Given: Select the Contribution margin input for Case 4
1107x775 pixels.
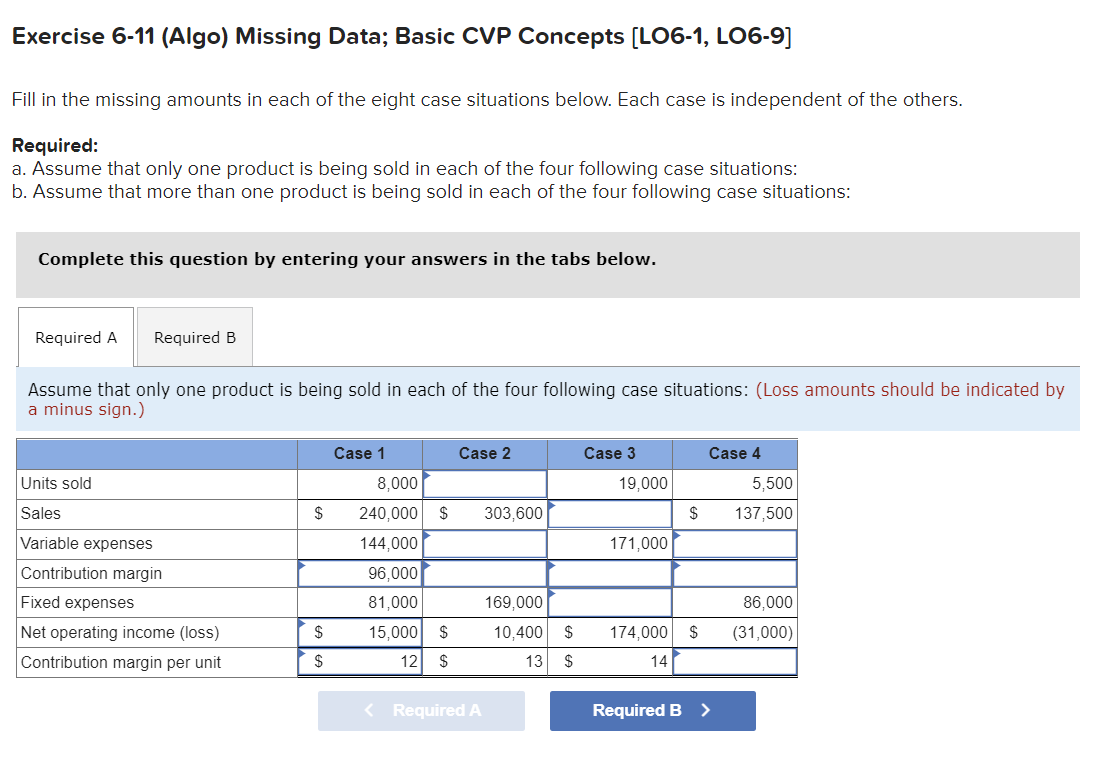Looking at the screenshot, I should pos(735,573).
